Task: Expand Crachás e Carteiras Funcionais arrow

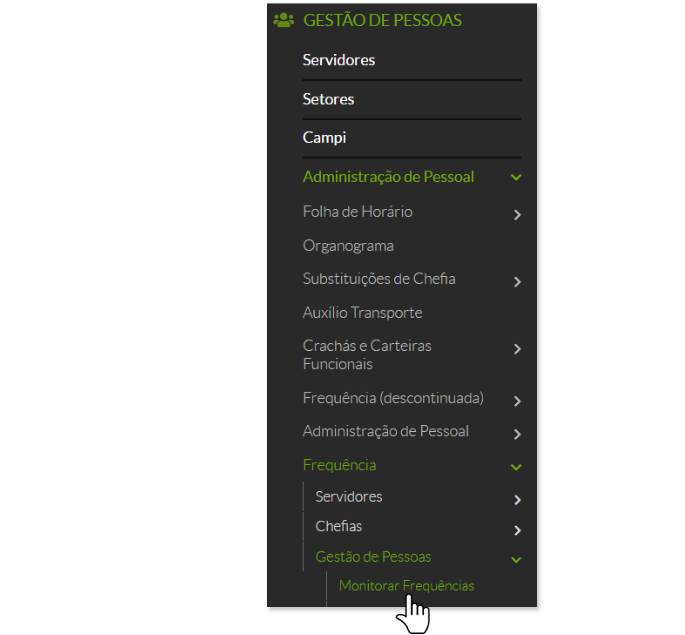Action: point(517,349)
